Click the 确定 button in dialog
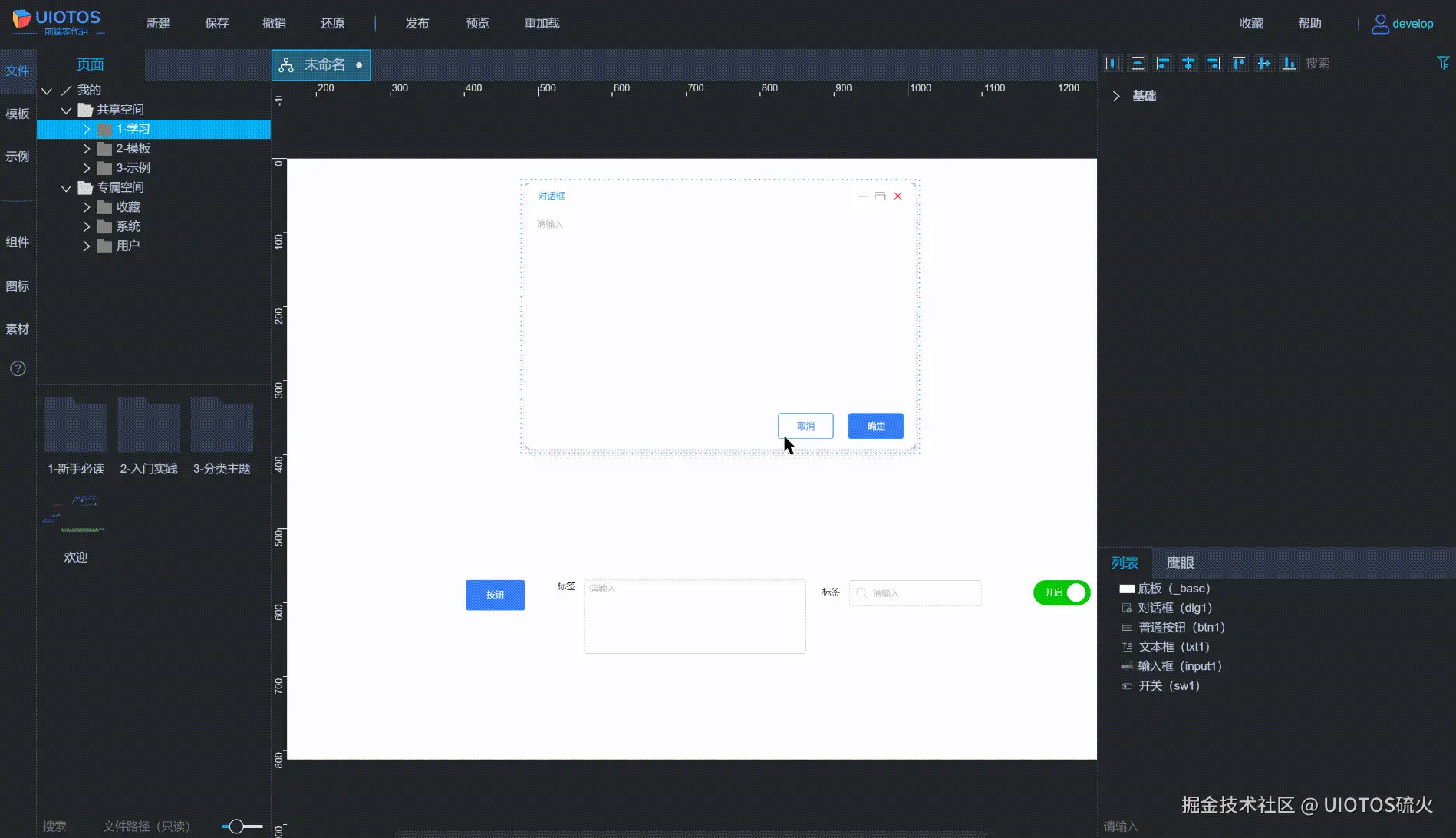The width and height of the screenshot is (1456, 838). tap(876, 426)
